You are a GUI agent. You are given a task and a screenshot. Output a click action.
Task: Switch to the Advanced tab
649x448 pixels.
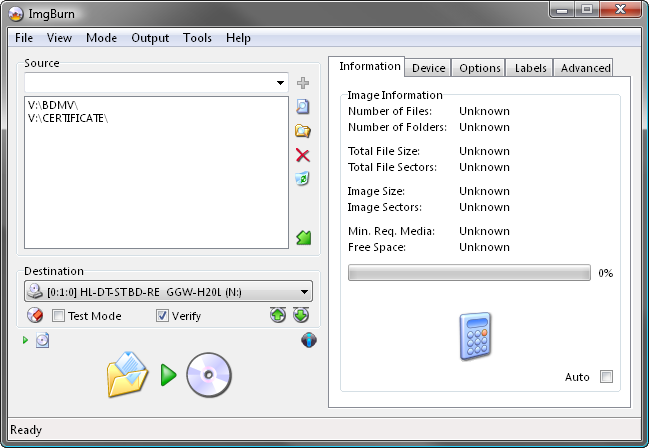click(585, 68)
